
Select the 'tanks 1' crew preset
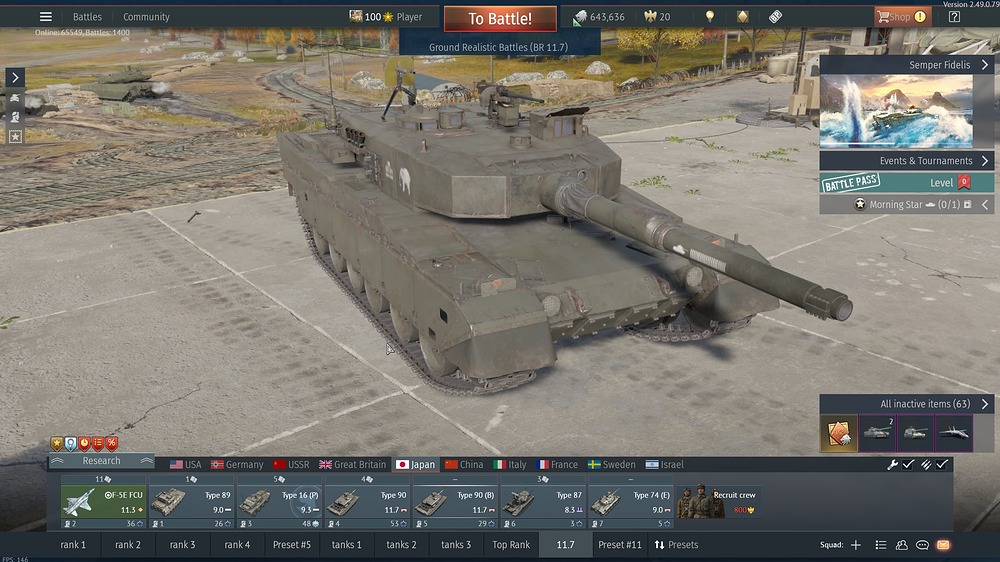click(347, 545)
